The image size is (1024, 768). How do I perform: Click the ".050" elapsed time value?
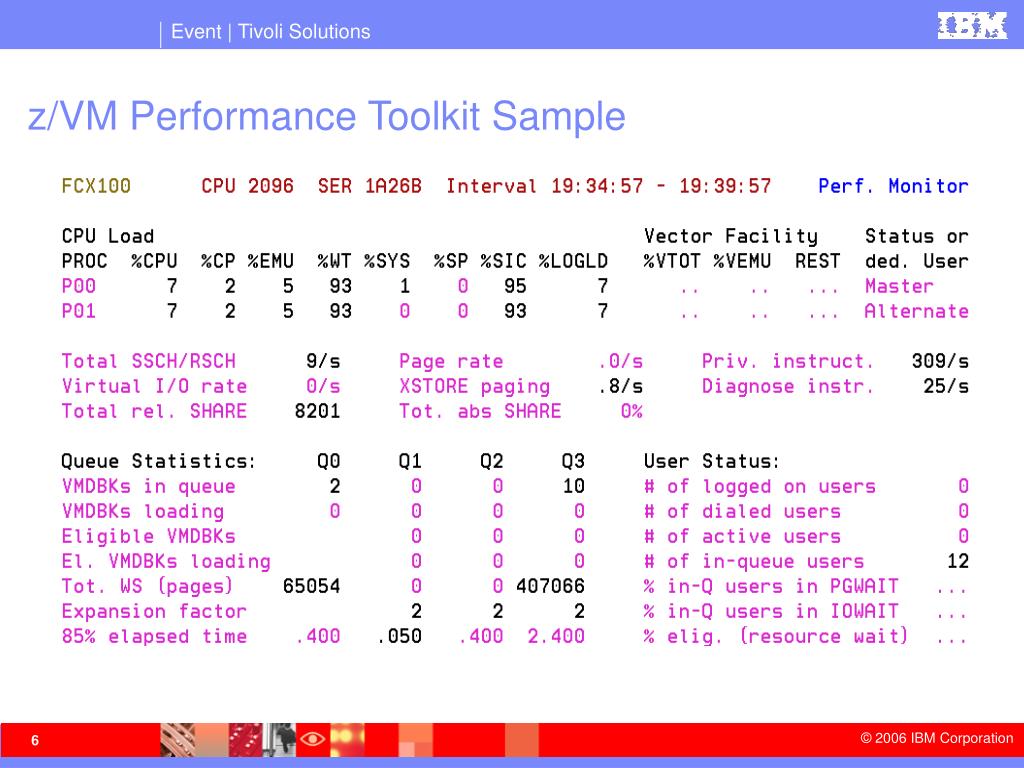tap(399, 636)
